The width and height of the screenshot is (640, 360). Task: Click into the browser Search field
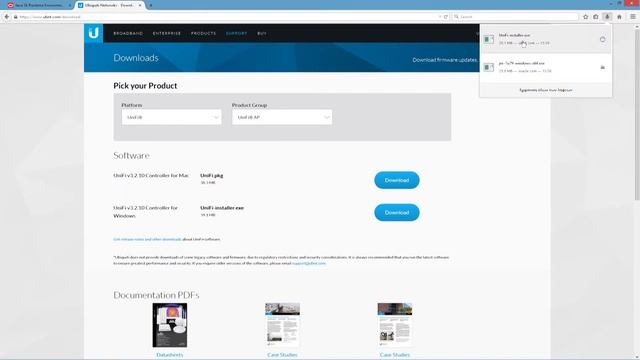(516, 17)
